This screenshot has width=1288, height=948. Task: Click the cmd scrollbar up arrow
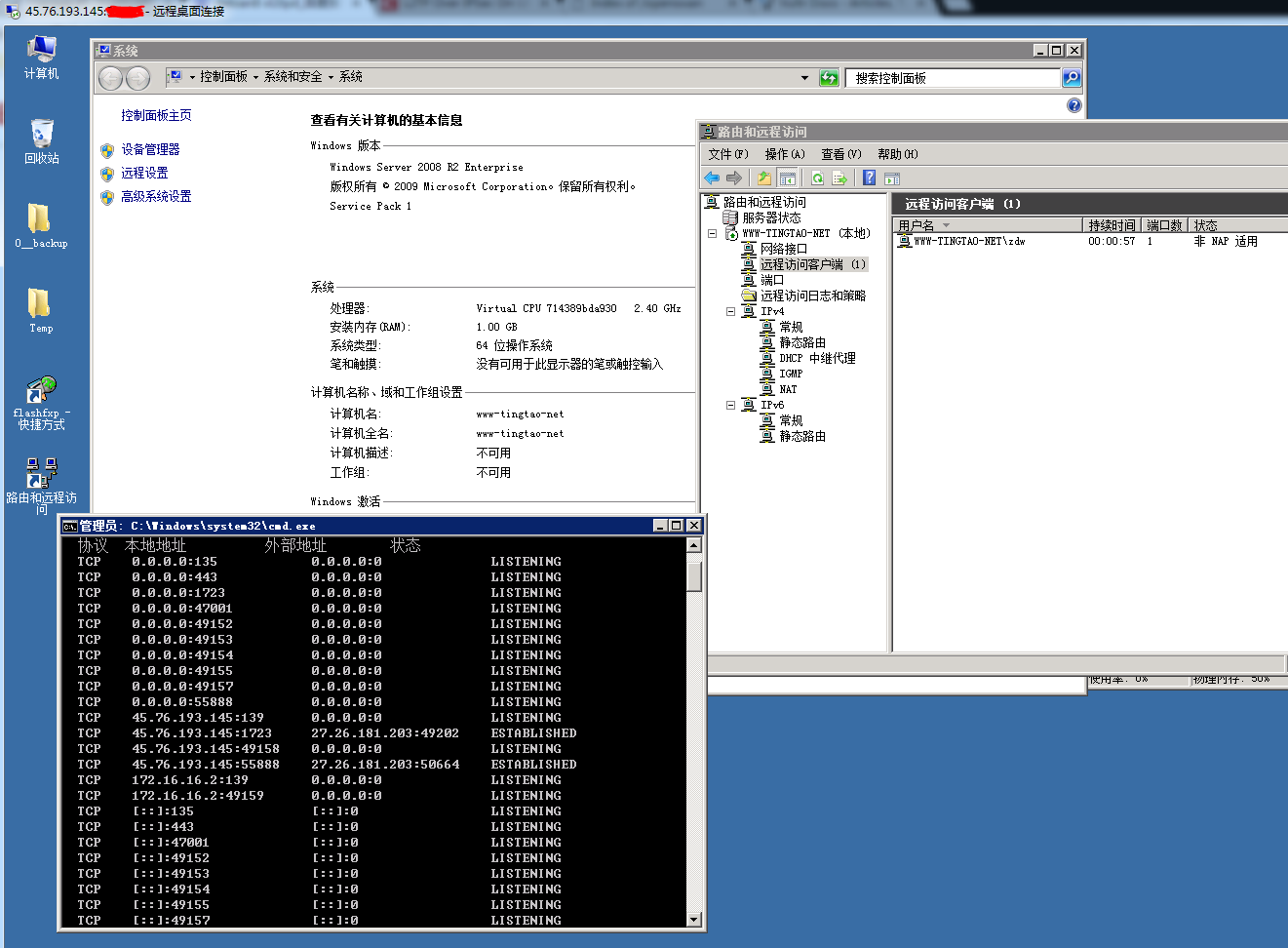click(x=694, y=545)
